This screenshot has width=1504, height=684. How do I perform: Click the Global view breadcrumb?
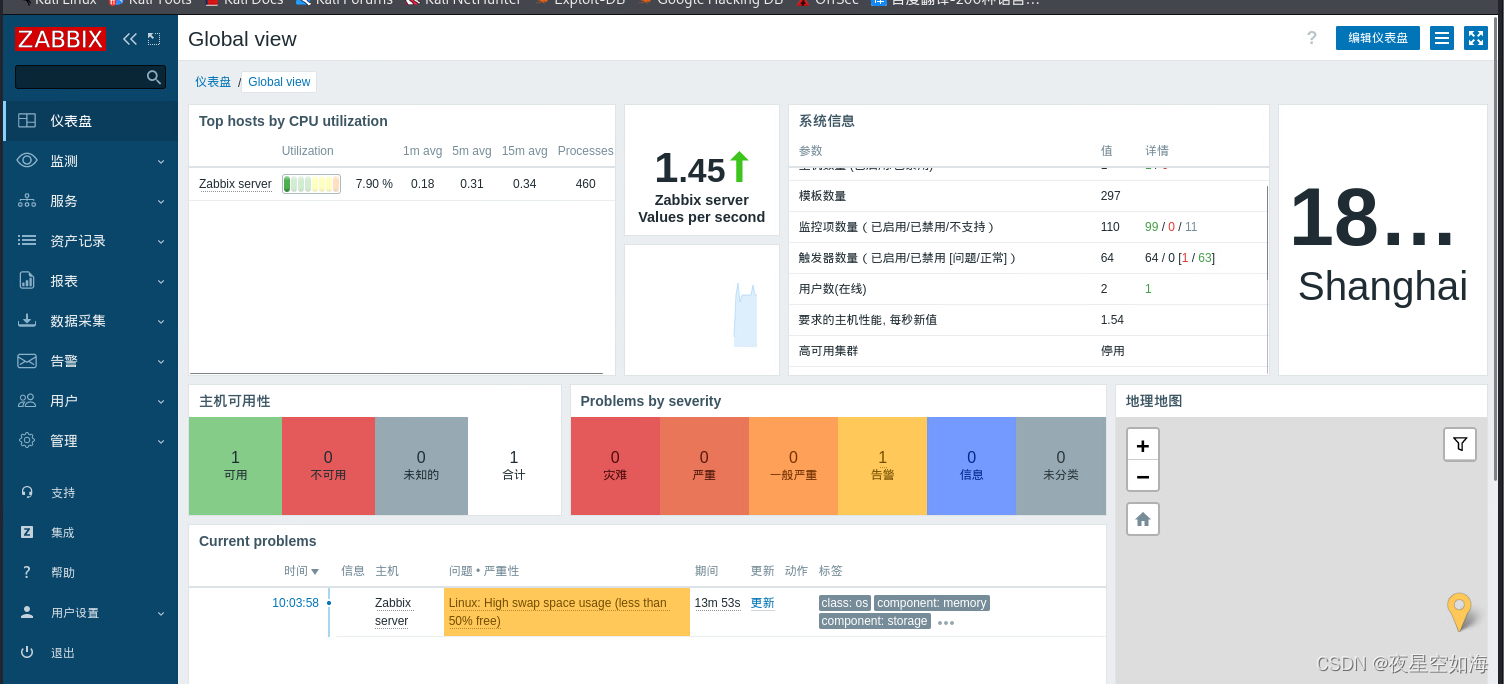[x=279, y=82]
